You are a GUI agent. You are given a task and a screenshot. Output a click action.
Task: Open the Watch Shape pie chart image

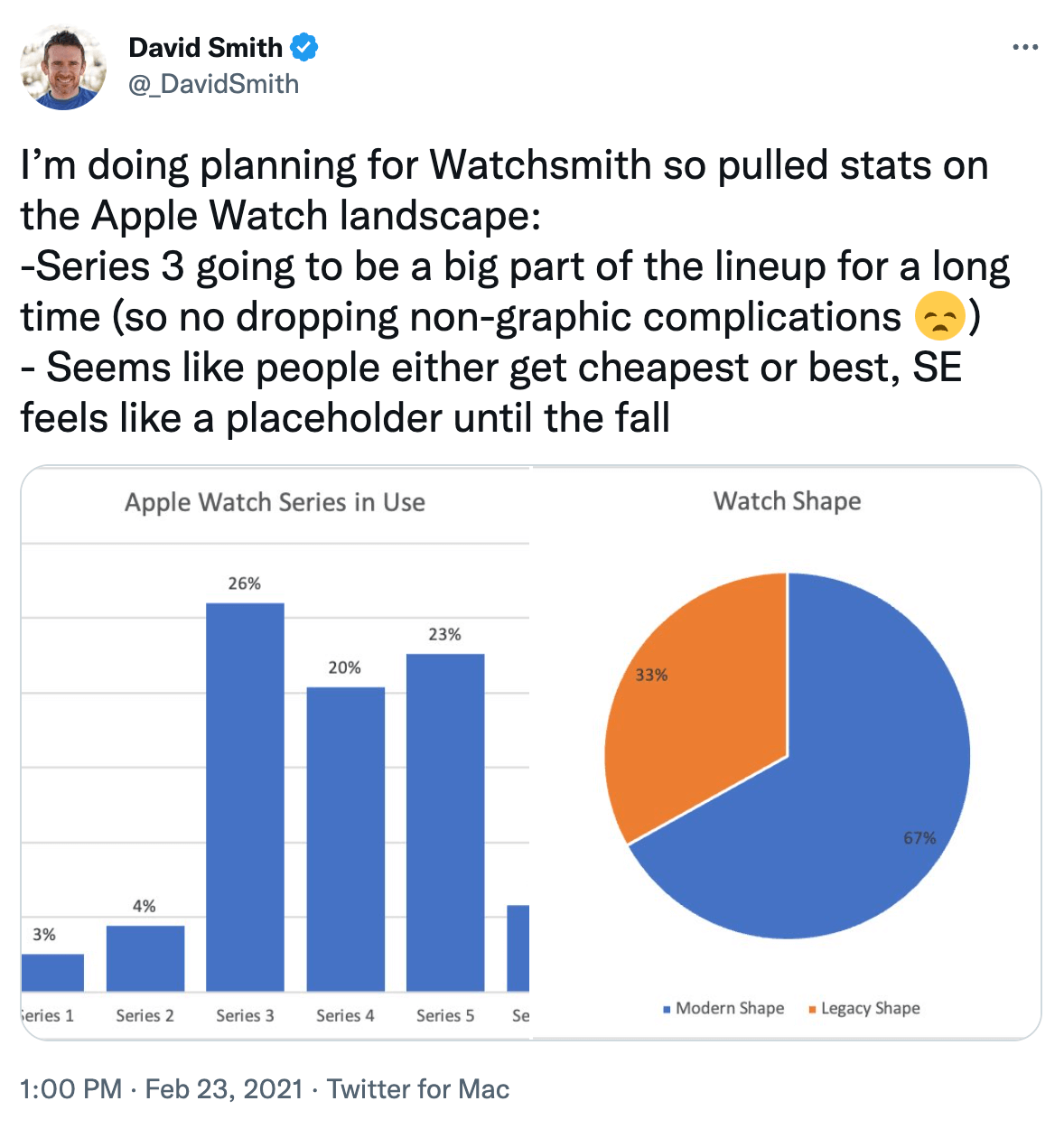click(x=787, y=752)
